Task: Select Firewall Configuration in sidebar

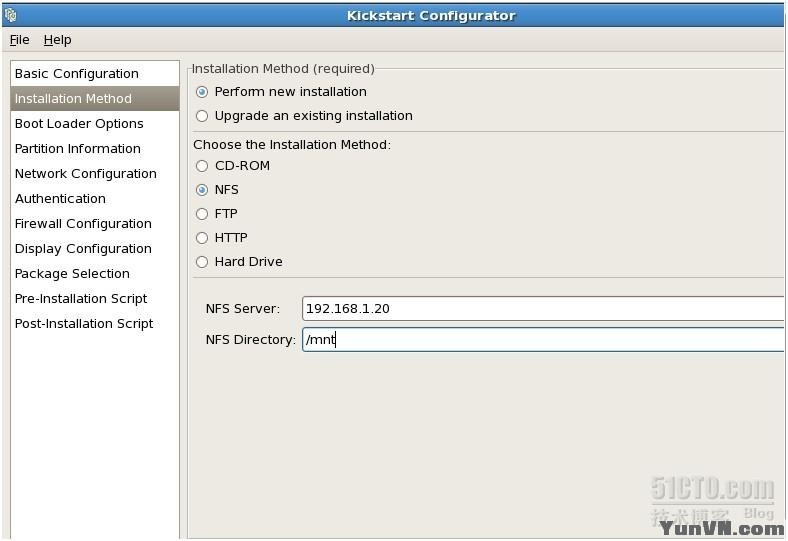Action: coord(83,224)
